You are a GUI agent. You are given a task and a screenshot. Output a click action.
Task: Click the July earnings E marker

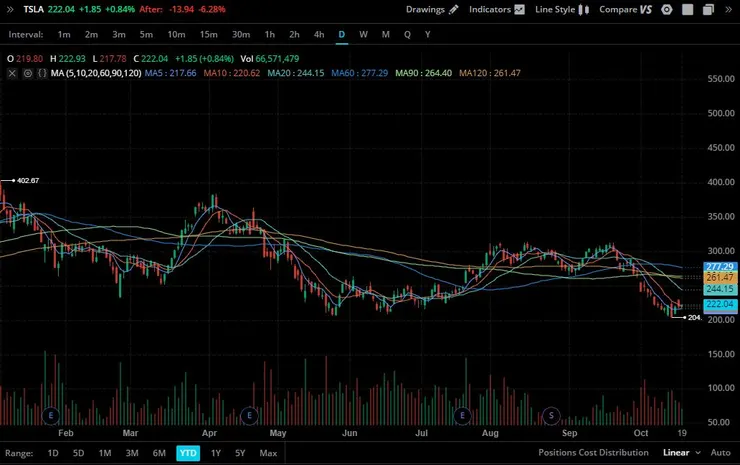pyautogui.click(x=462, y=415)
